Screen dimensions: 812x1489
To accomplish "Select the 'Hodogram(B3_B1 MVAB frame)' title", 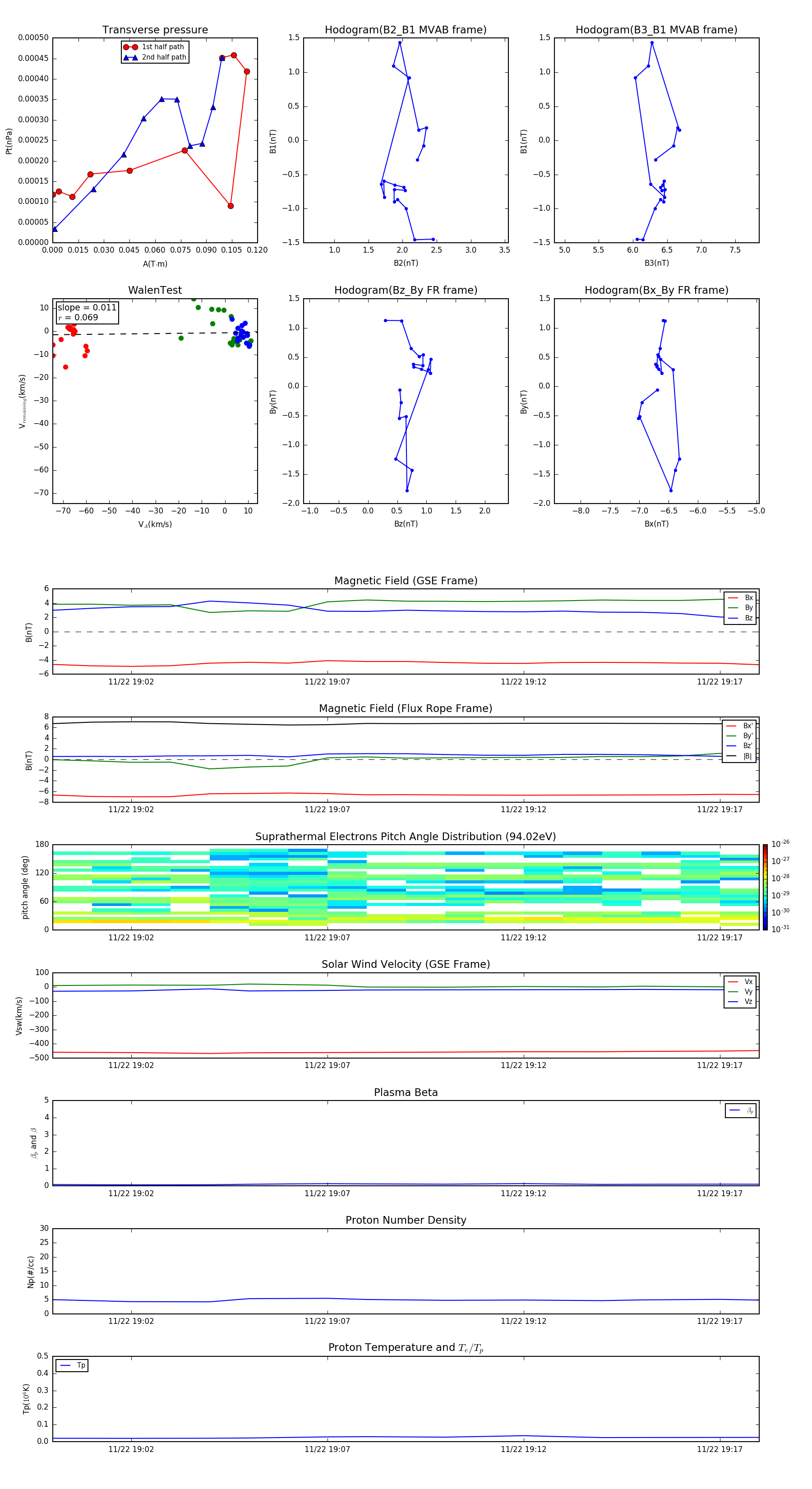I will (656, 30).
